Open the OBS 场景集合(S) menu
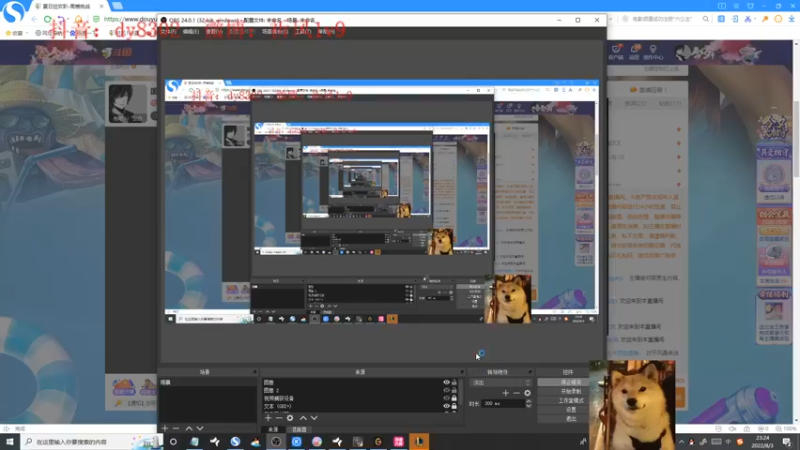800x450 pixels. coord(275,32)
